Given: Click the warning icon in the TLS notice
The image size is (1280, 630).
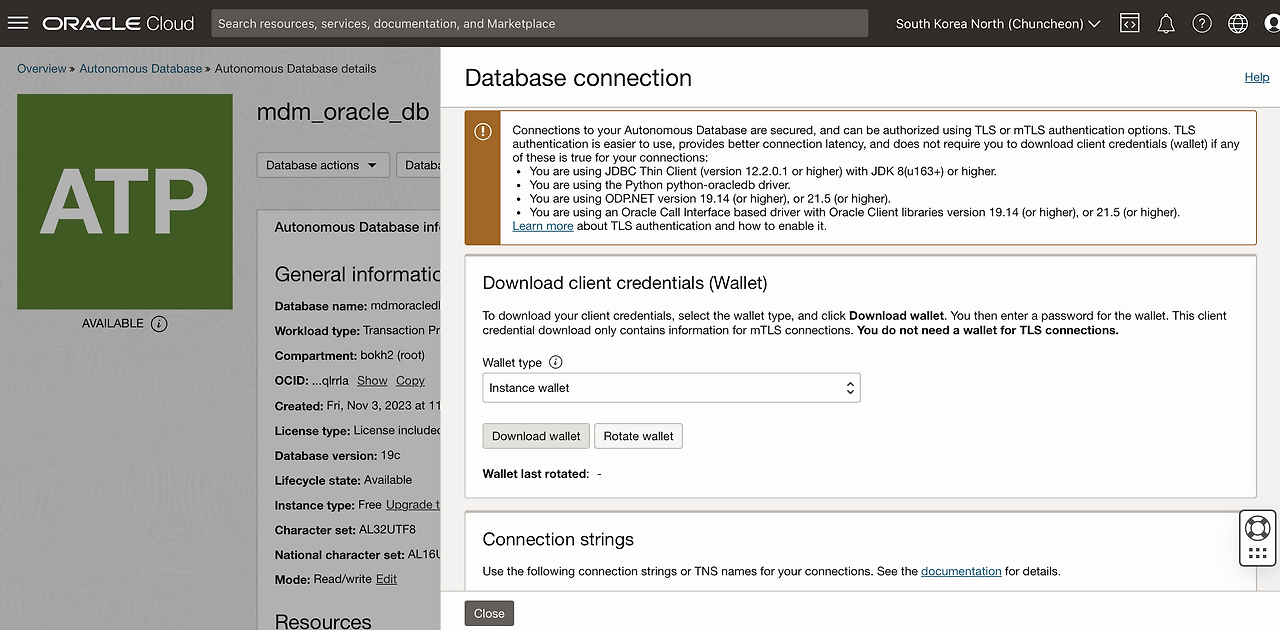Looking at the screenshot, I should click(483, 131).
